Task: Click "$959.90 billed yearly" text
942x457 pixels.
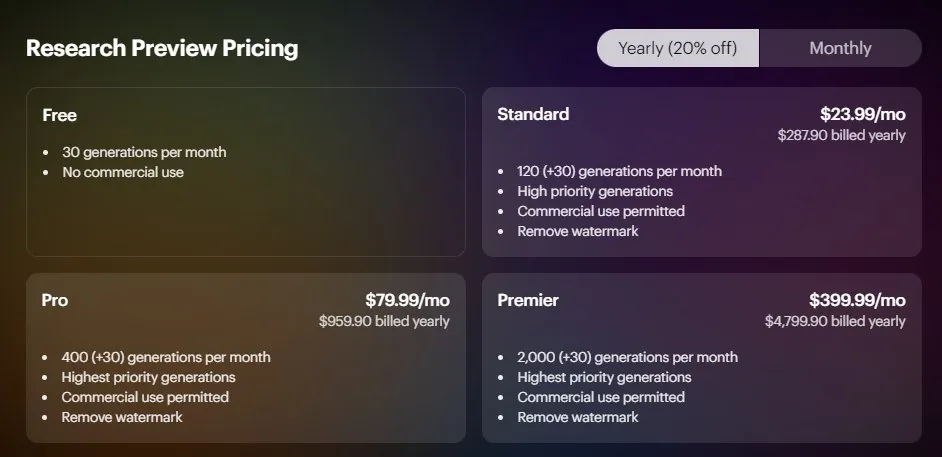Action: (384, 321)
